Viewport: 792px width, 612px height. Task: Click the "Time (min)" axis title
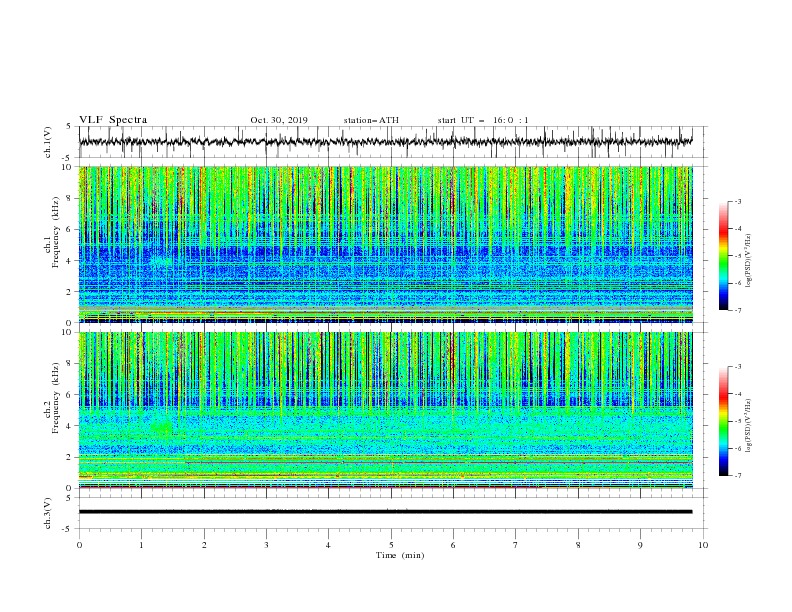(x=400, y=555)
